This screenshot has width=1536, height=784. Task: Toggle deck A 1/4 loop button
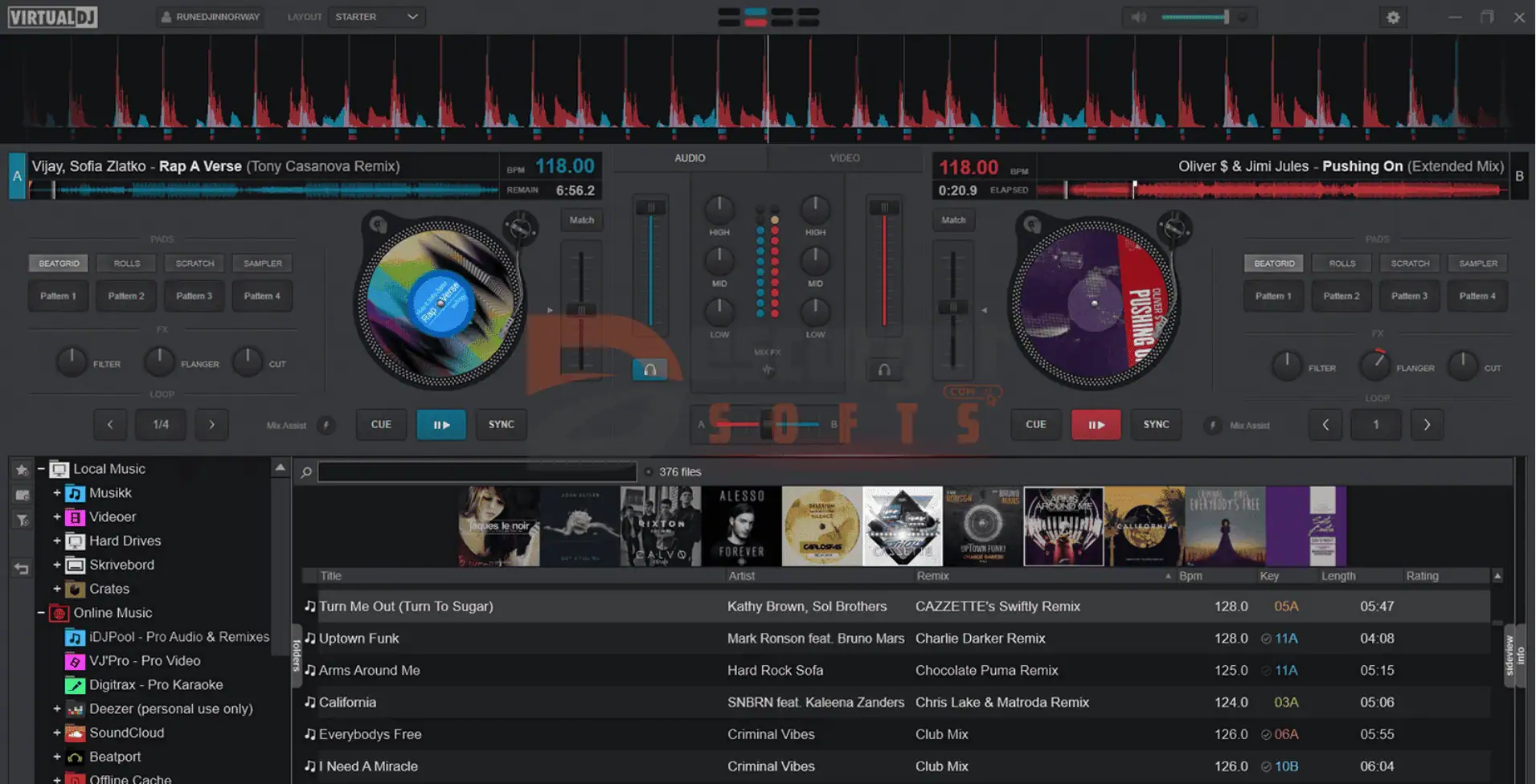tap(161, 425)
